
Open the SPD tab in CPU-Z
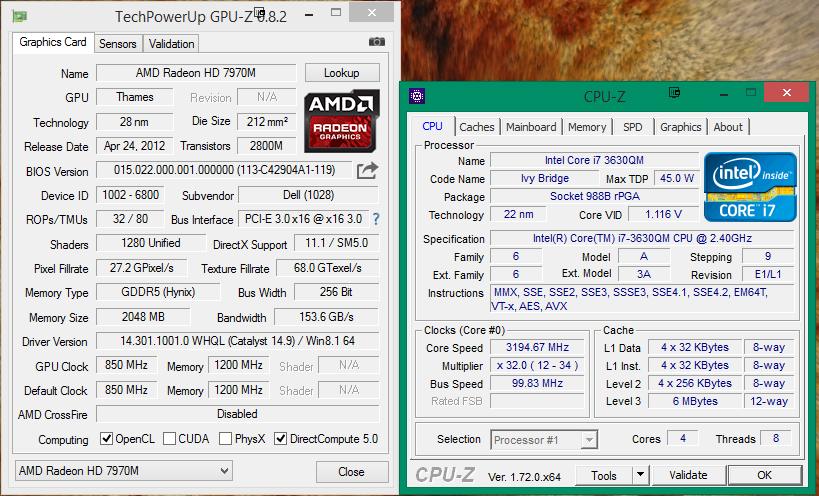tap(632, 127)
